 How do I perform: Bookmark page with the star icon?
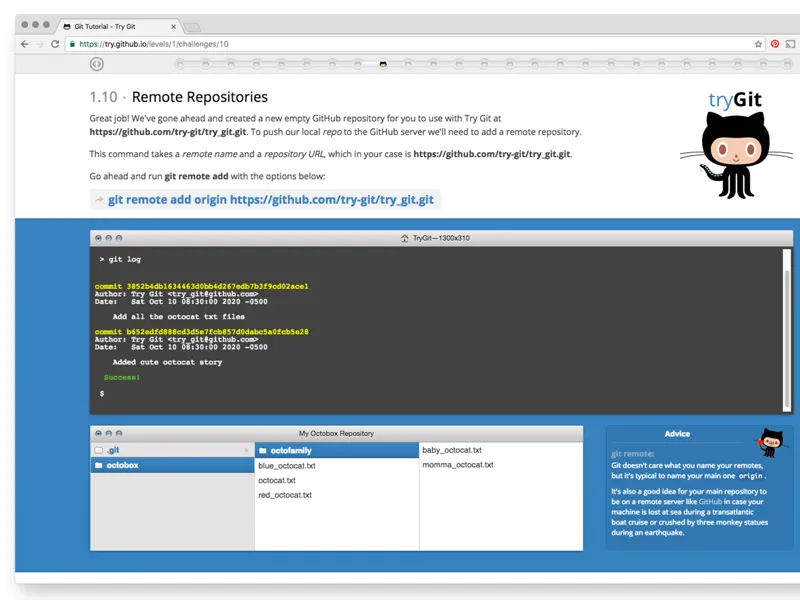[x=758, y=44]
